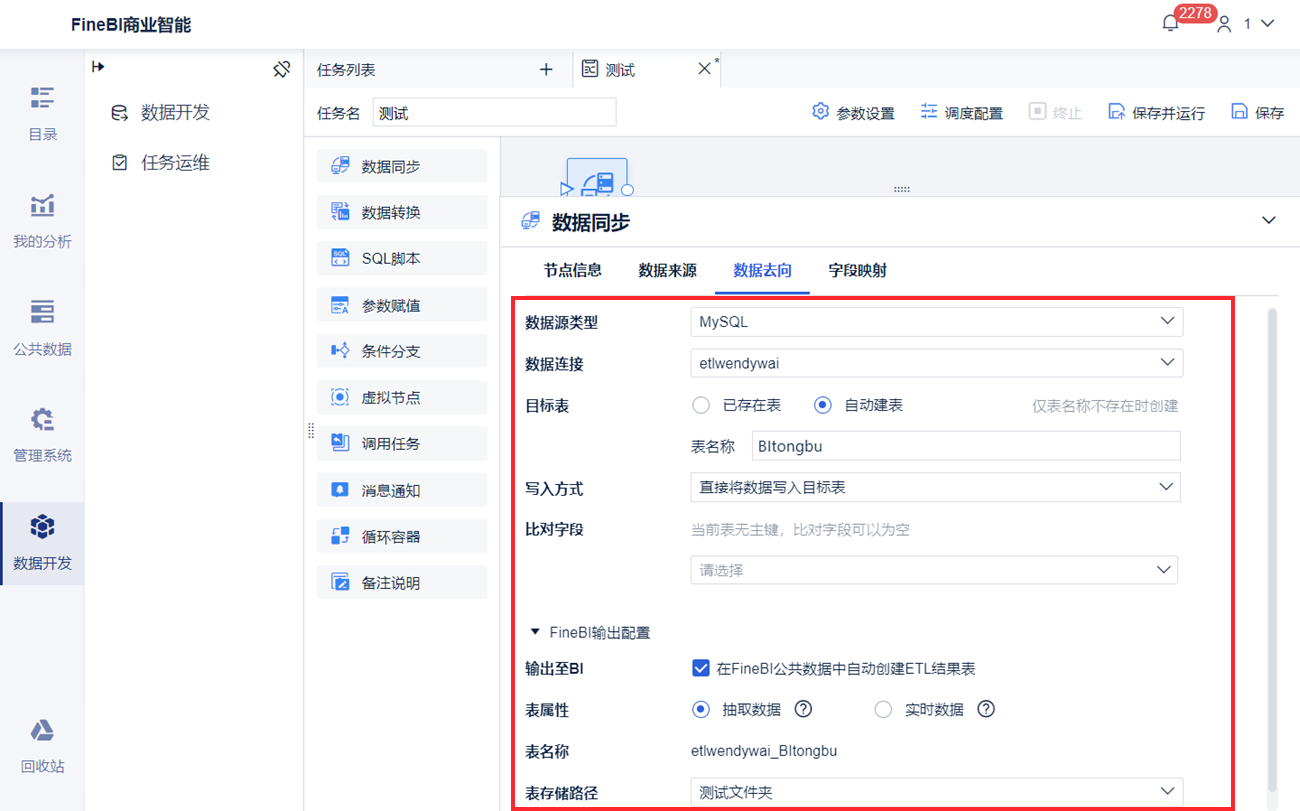The image size is (1300, 811).
Task: Add a 虚拟节点 node
Action: click(402, 397)
